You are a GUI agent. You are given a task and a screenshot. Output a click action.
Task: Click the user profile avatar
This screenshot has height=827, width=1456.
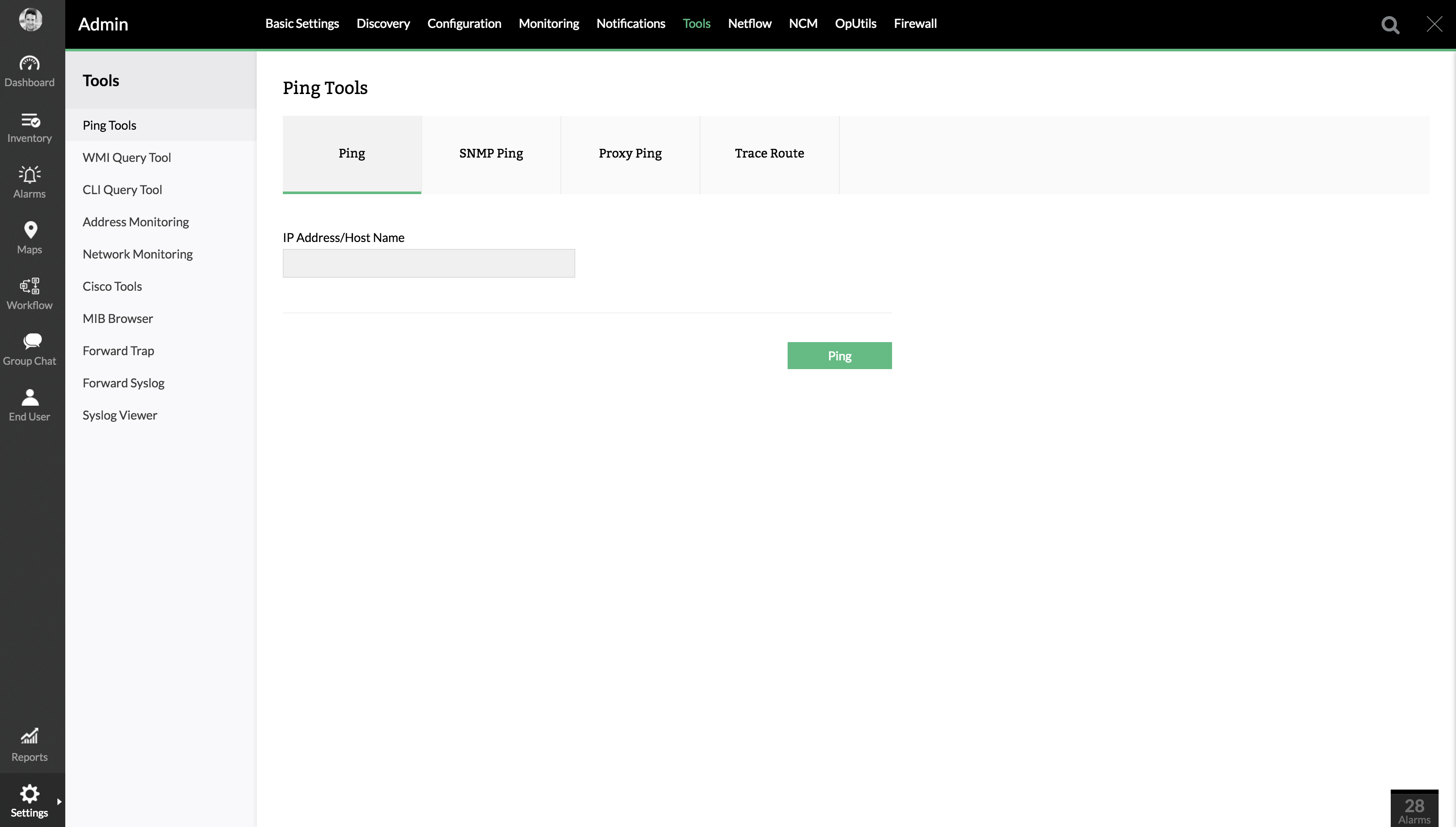tap(30, 19)
